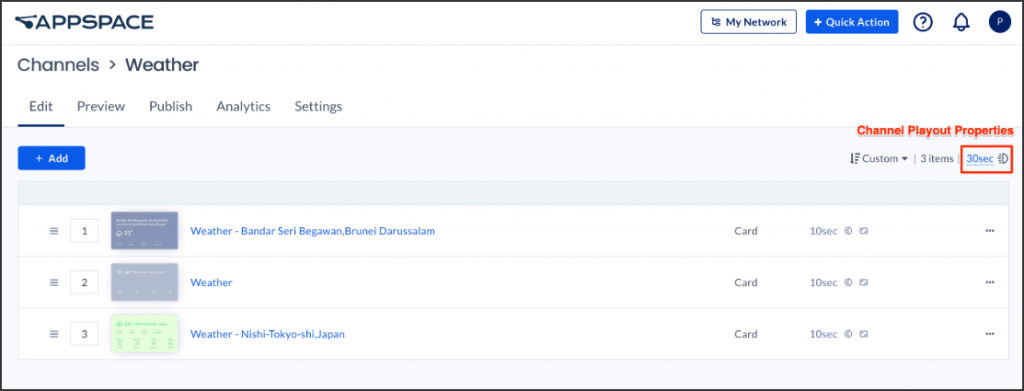Click the drag handle for item 3
Image resolution: width=1024 pixels, height=391 pixels.
click(x=54, y=334)
